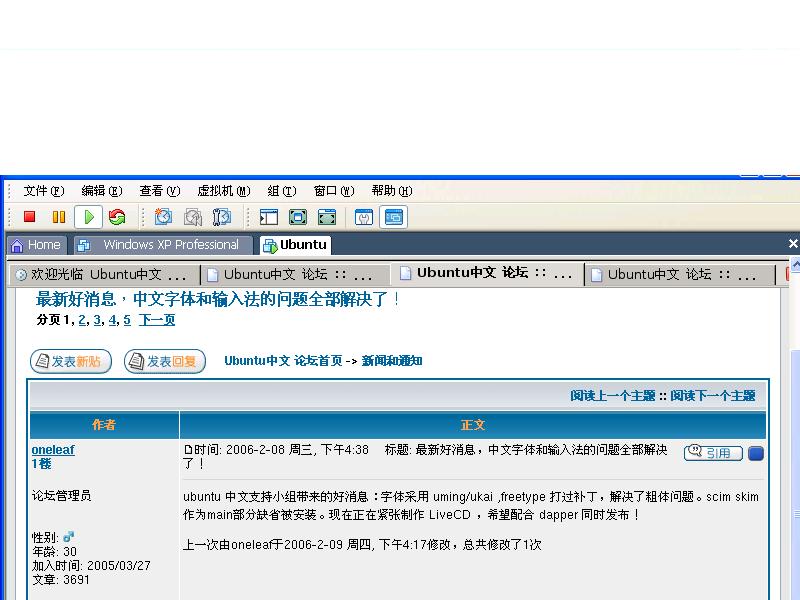The width and height of the screenshot is (800, 600).
Task: Click the 上一次由oneleaf edit note line
Action: 362,544
